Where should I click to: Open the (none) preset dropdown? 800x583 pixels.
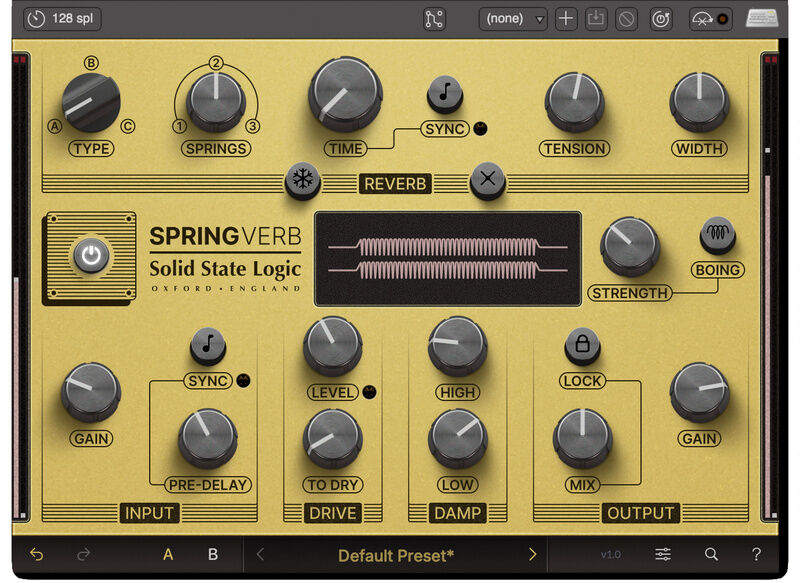tap(513, 19)
